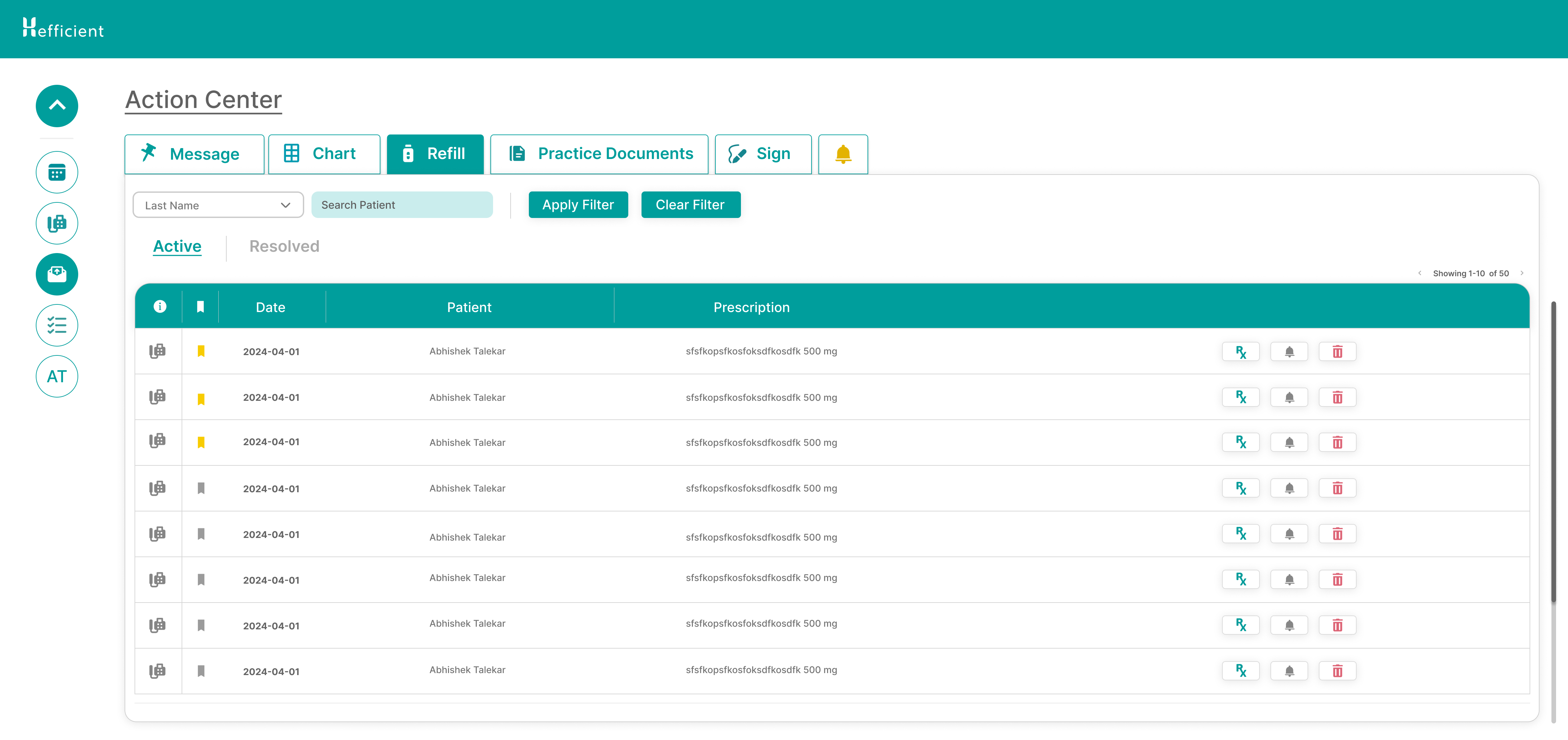Toggle the yellow bookmark in the second row

pyautogui.click(x=201, y=399)
